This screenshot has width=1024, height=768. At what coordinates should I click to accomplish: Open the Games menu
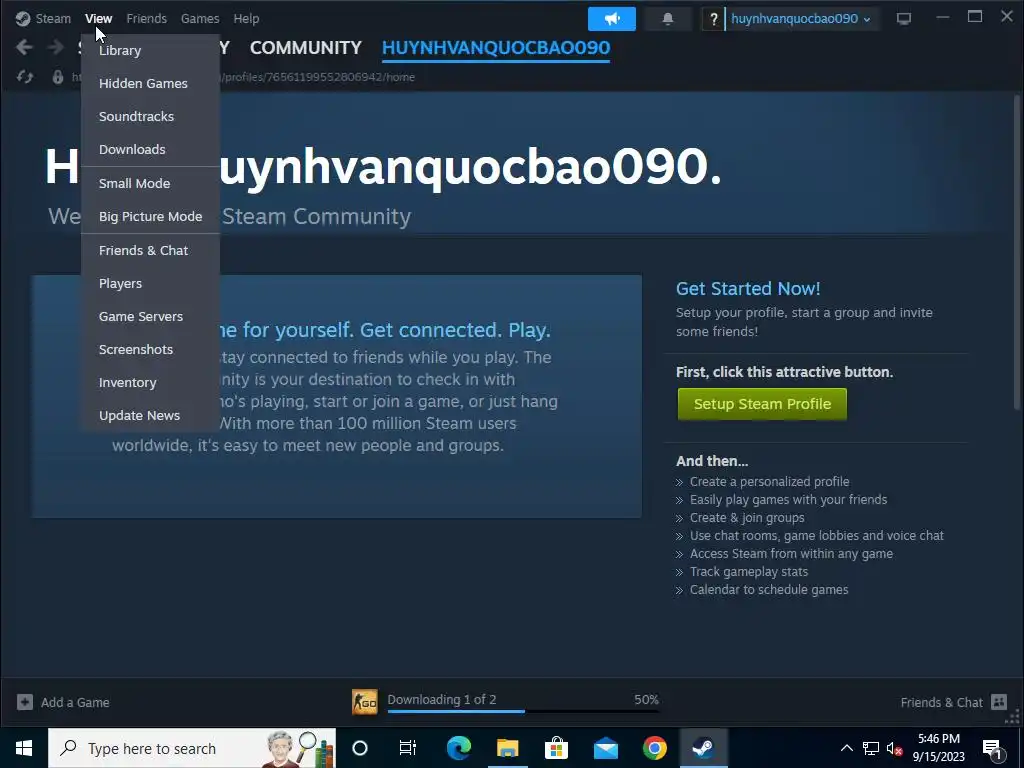pyautogui.click(x=200, y=18)
